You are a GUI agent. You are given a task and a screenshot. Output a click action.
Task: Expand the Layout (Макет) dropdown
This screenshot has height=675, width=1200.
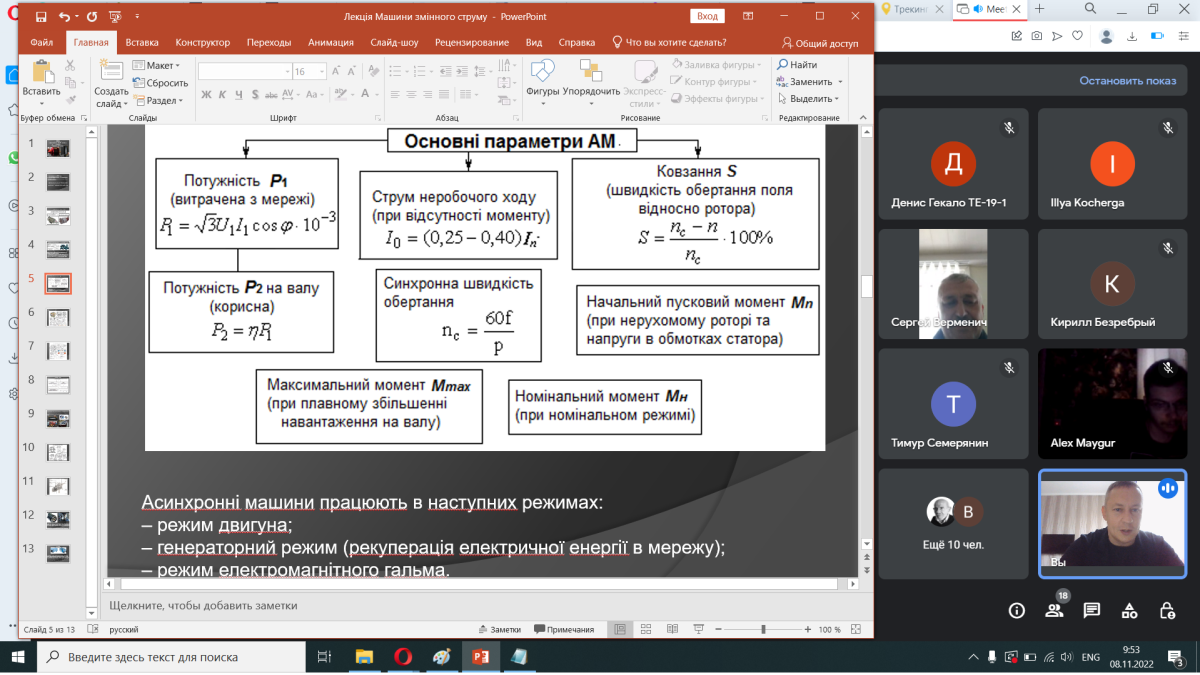(158, 66)
